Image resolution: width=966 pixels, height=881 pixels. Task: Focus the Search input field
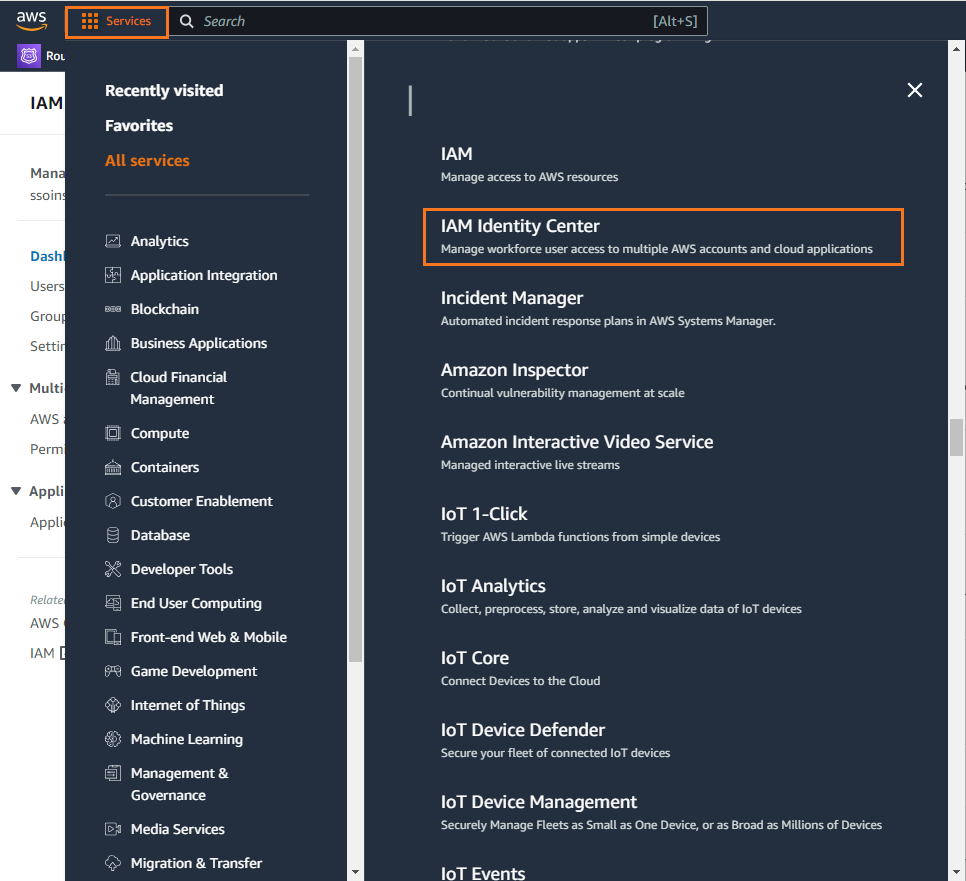point(437,22)
